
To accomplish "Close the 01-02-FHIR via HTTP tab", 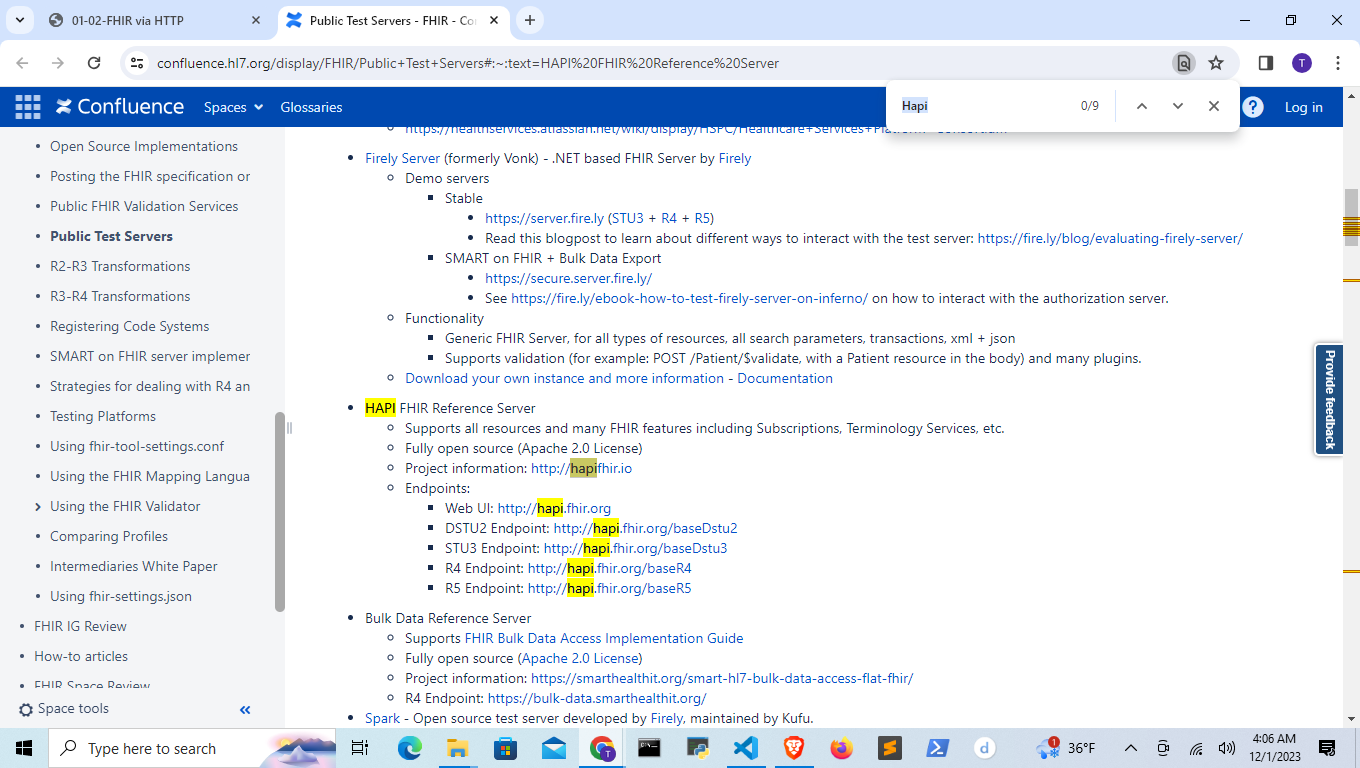I will (x=256, y=20).
